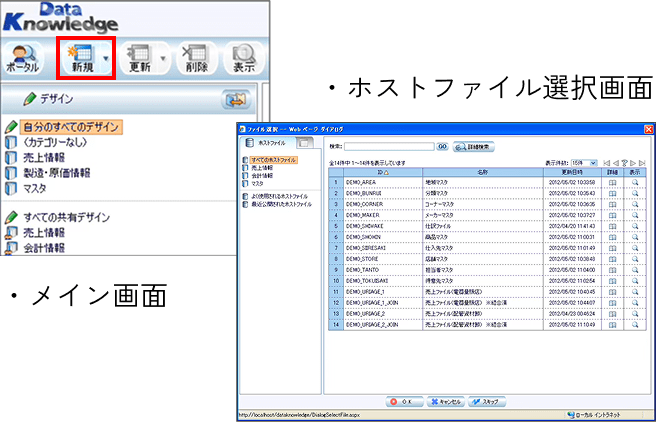The image size is (656, 422).
Task: Click the 削除 delete toolbar button
Action: [x=197, y=59]
